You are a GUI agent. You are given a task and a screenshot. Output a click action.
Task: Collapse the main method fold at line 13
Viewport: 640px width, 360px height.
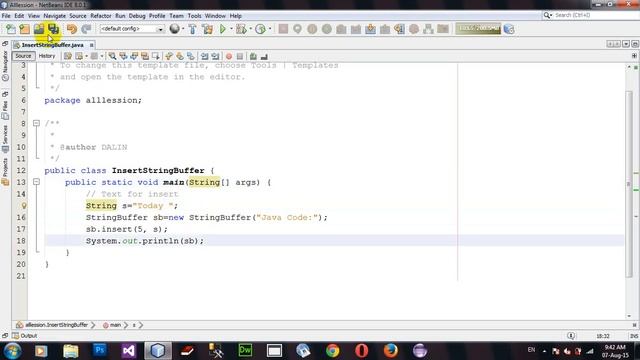36,182
